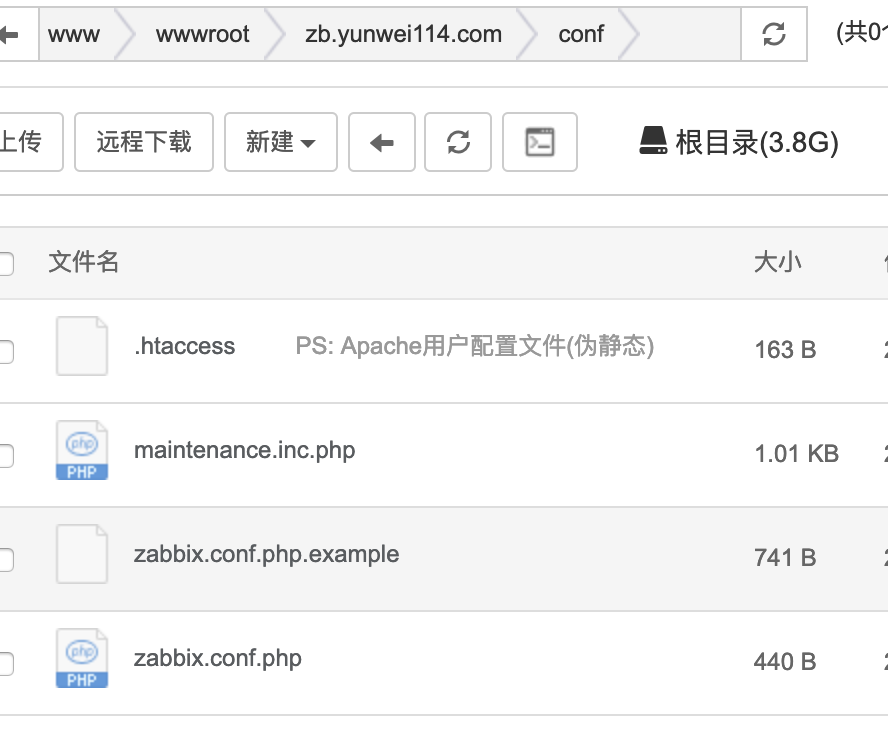Tick the checkbox for .htaccess

click(x=5, y=351)
